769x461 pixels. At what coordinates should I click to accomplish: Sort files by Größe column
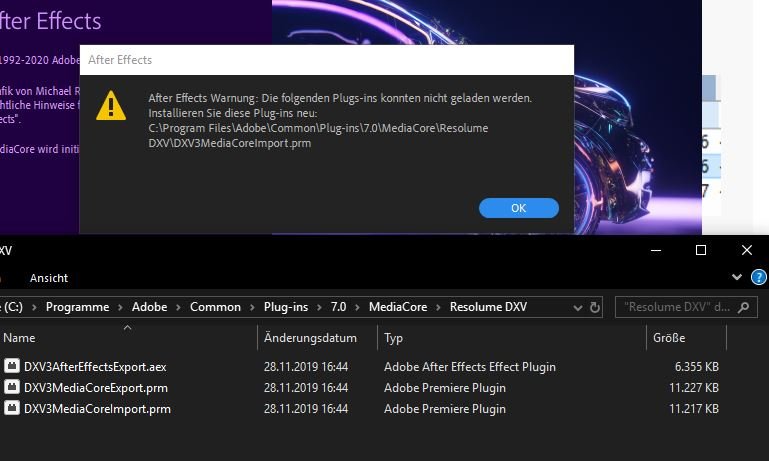pos(668,338)
